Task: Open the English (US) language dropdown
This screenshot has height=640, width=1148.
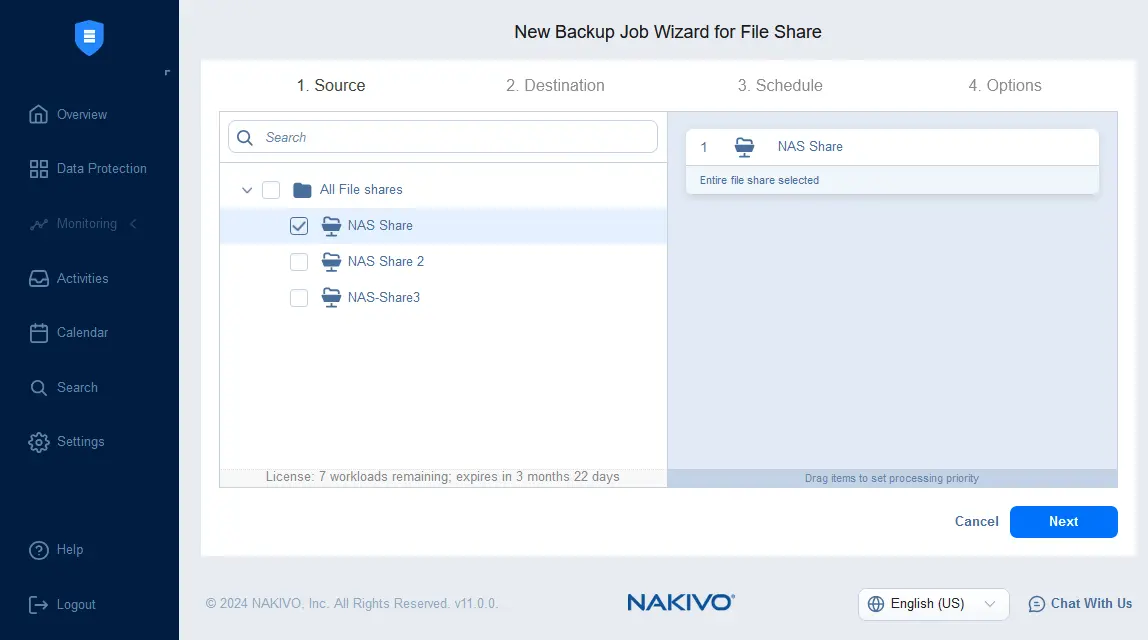Action: 933,604
